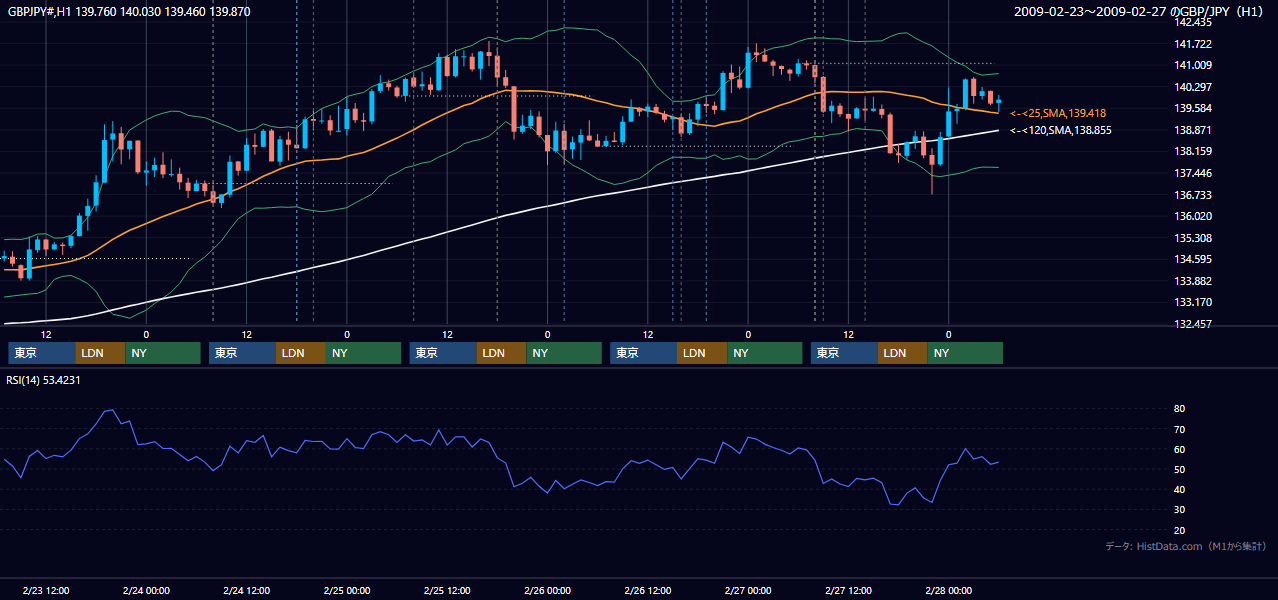Click the 2/25 12:00 time label
The width and height of the screenshot is (1278, 600).
[x=447, y=591]
